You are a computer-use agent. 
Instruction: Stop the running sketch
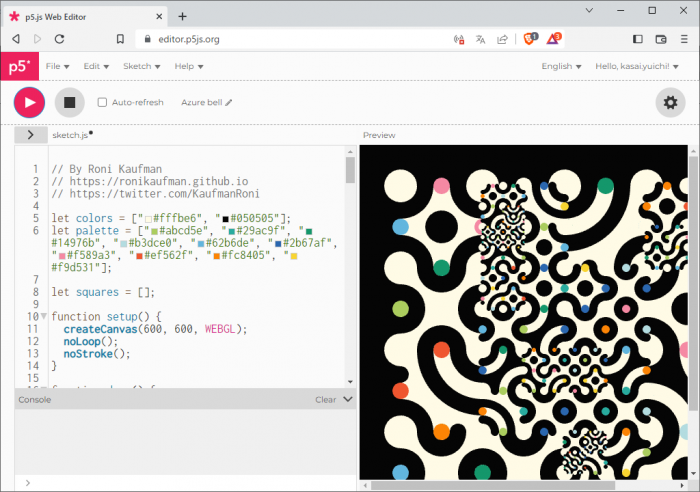[x=69, y=101]
